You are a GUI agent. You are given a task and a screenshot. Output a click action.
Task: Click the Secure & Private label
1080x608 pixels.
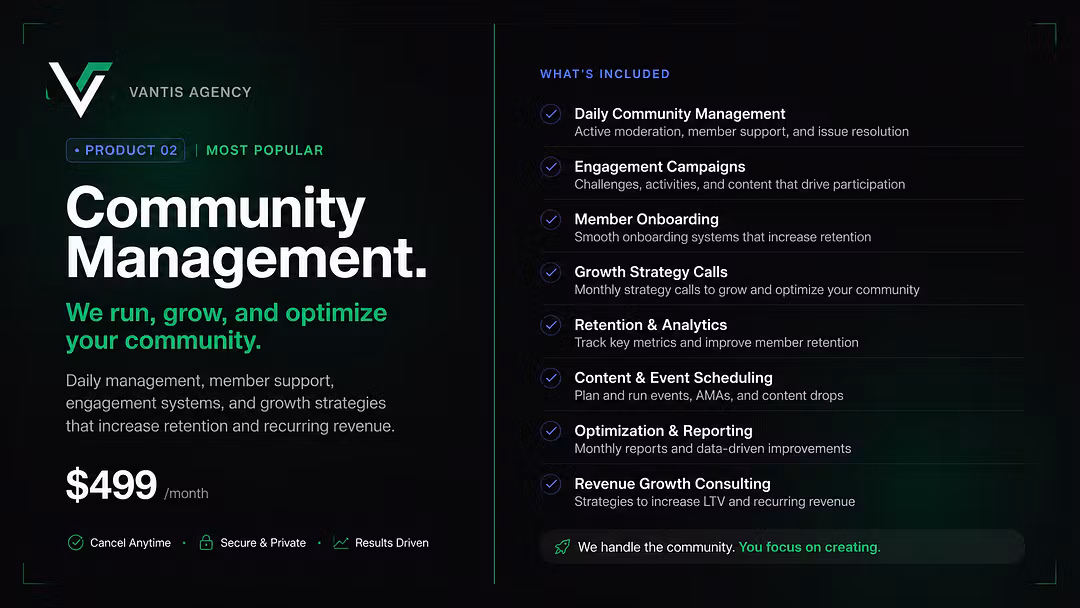[263, 543]
